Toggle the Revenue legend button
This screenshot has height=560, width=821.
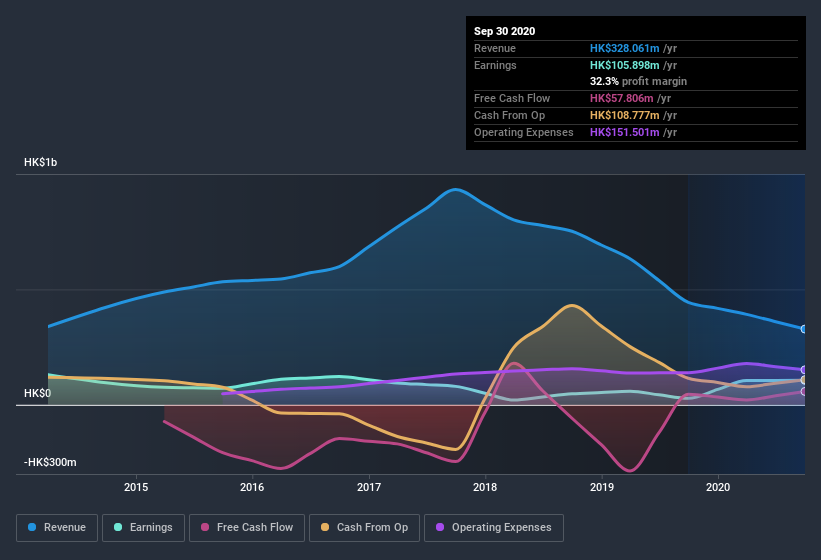57,528
